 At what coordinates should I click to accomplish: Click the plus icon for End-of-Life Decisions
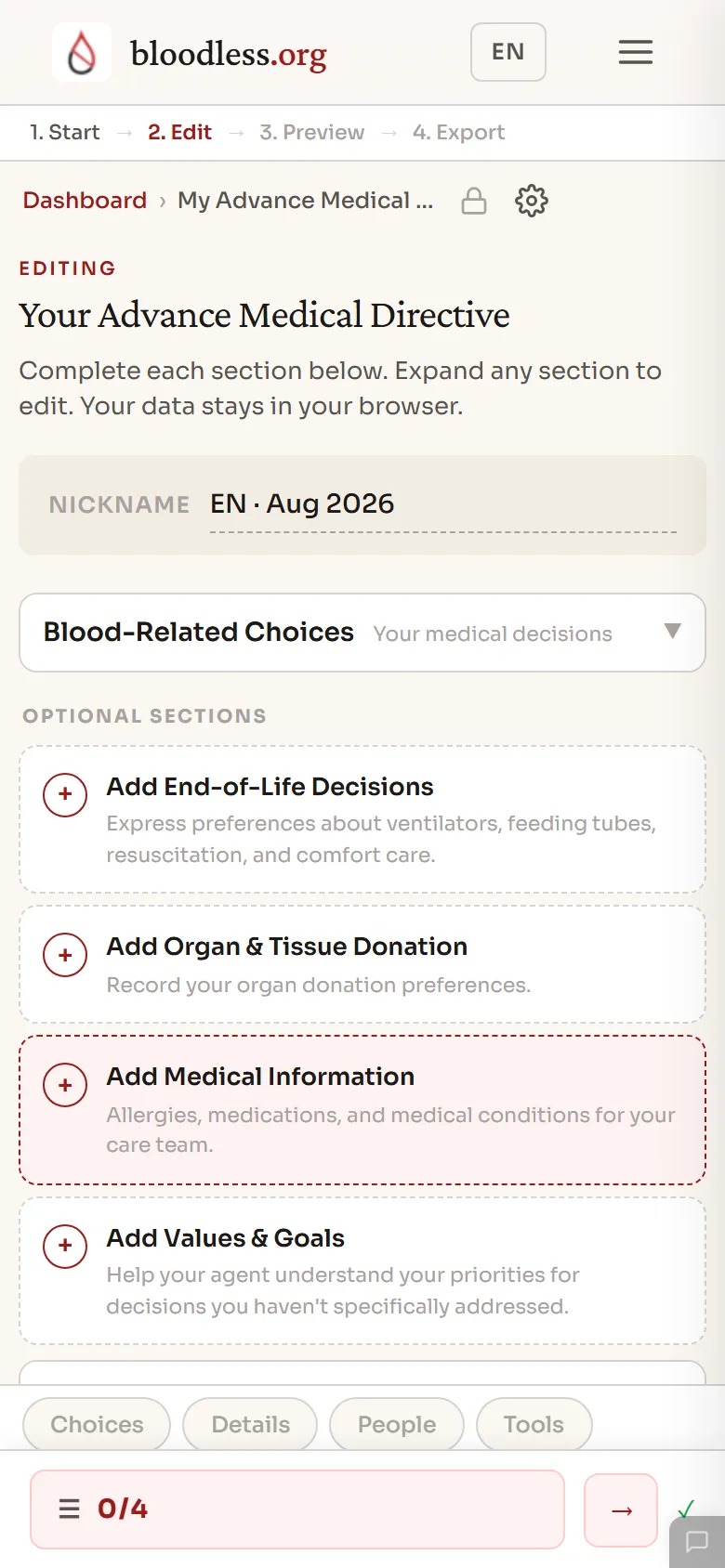pos(65,795)
